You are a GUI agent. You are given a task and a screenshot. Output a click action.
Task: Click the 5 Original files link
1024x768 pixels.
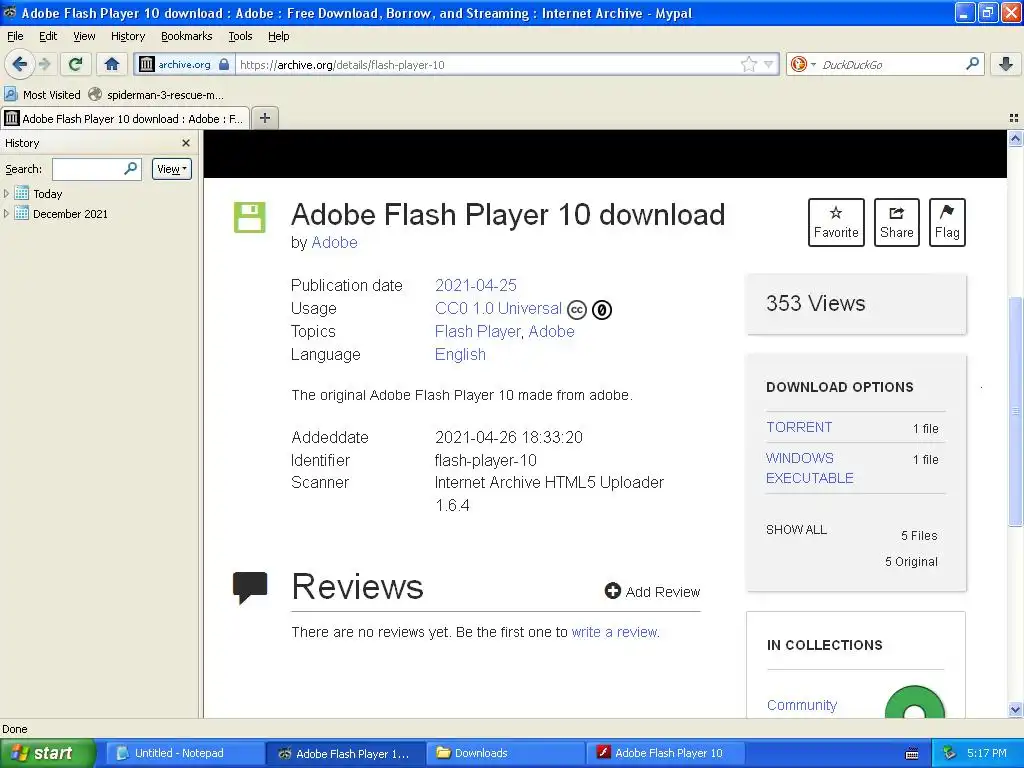point(911,562)
